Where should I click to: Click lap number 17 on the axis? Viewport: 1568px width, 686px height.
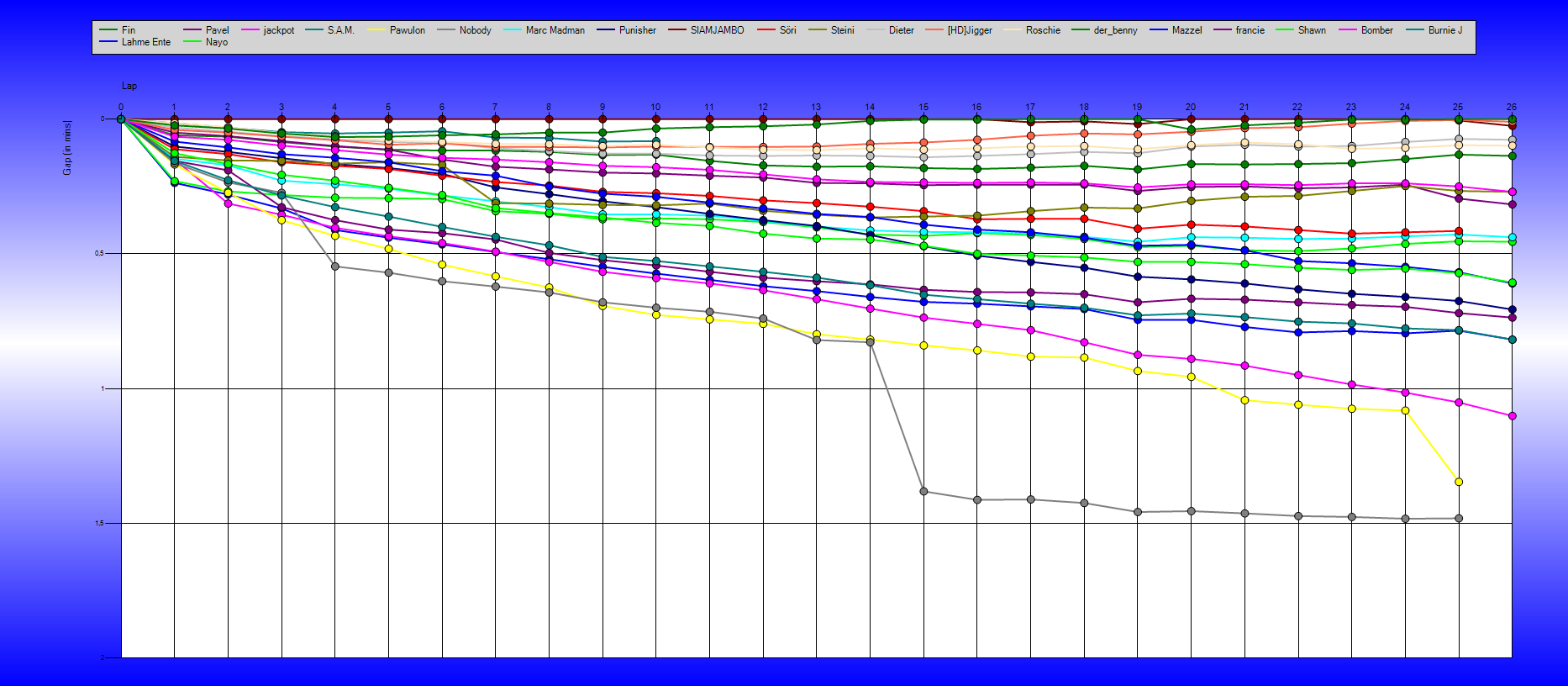coord(1030,108)
